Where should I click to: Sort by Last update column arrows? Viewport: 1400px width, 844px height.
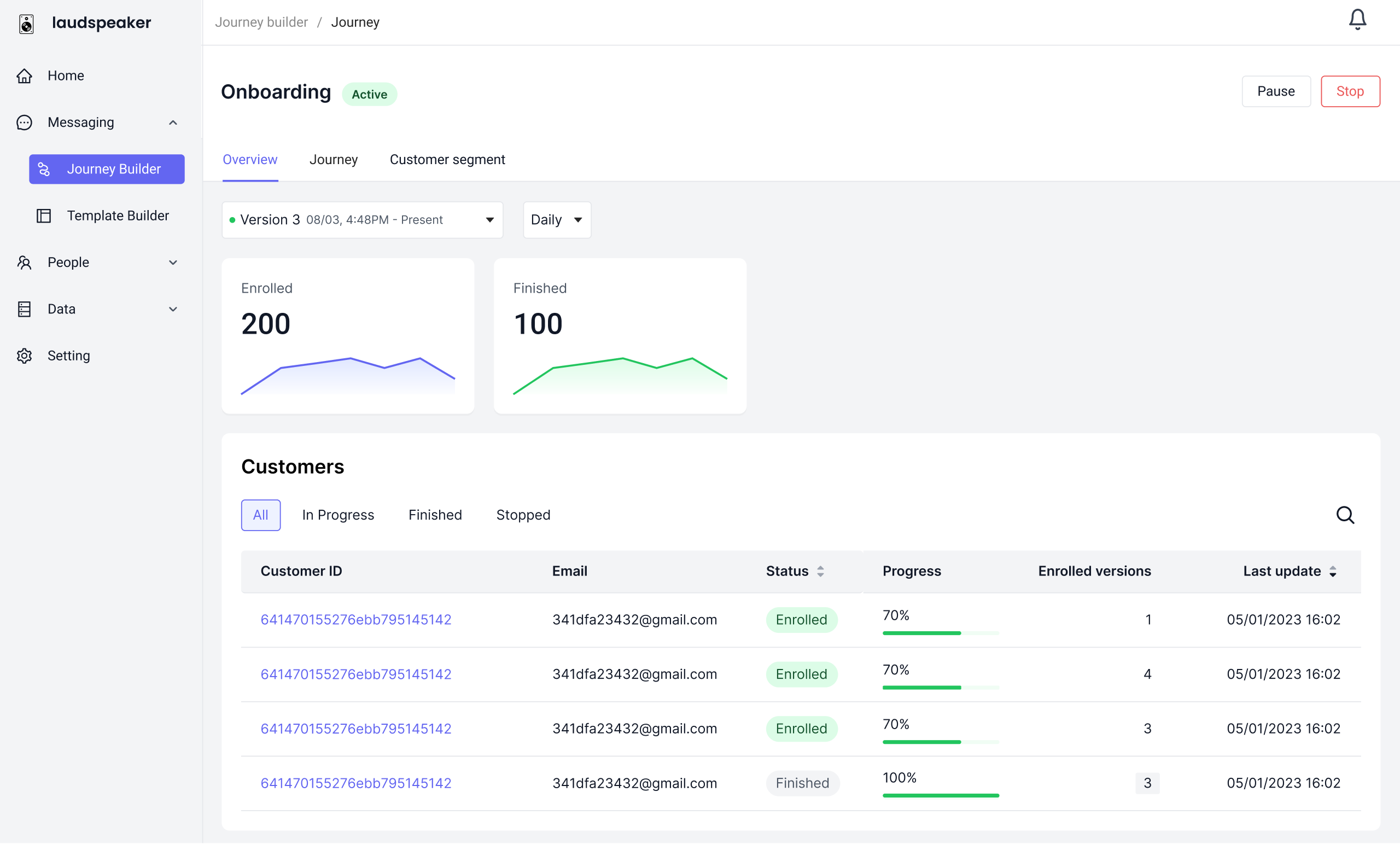pyautogui.click(x=1332, y=571)
